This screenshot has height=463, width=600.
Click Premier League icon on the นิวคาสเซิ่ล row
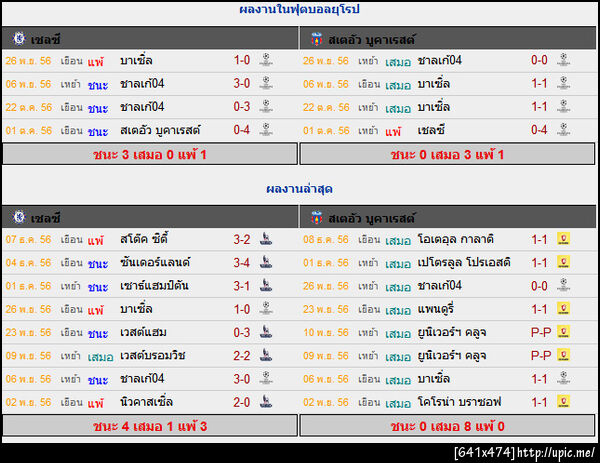(x=266, y=402)
